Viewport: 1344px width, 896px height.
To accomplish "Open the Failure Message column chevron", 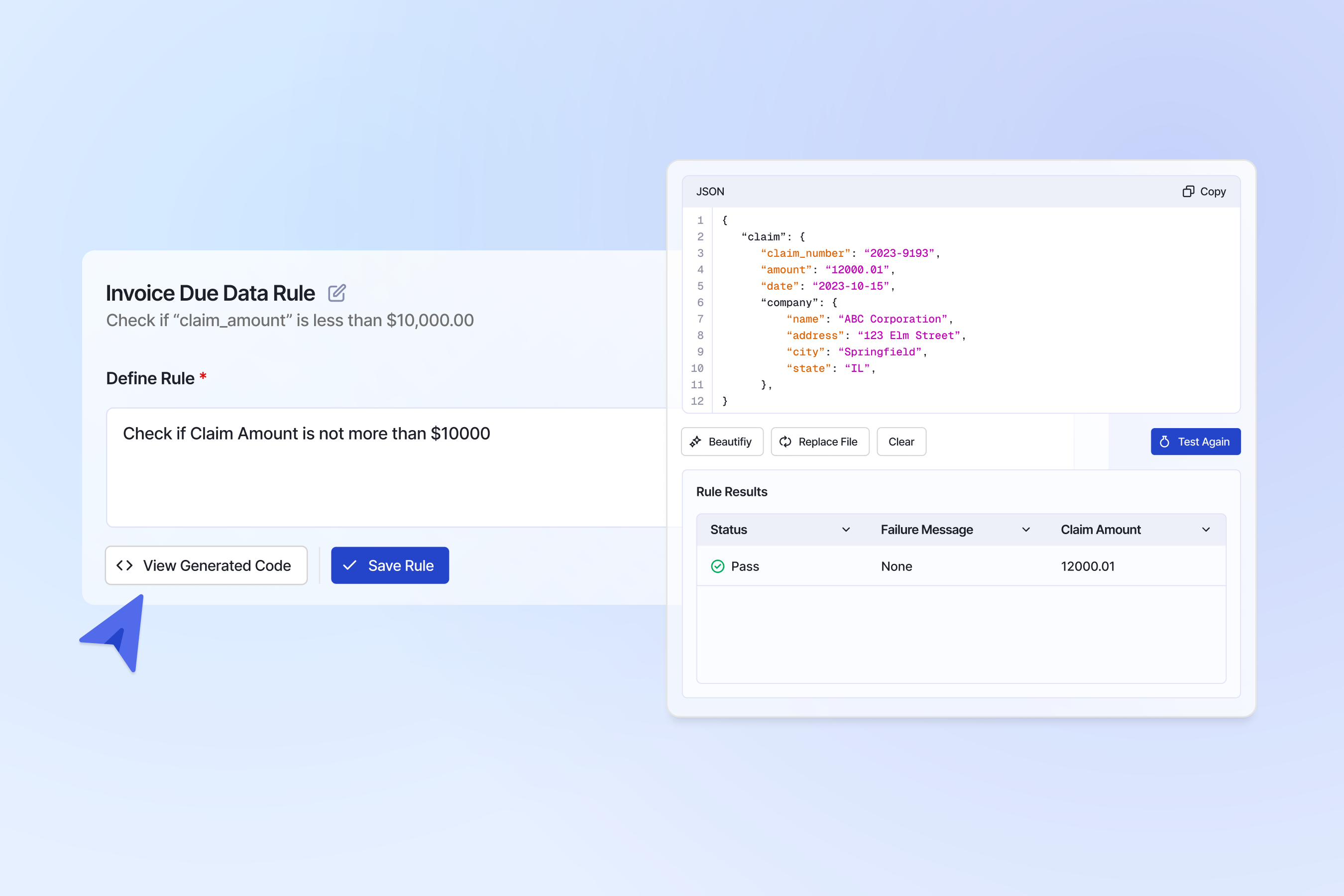I will pos(1026,530).
